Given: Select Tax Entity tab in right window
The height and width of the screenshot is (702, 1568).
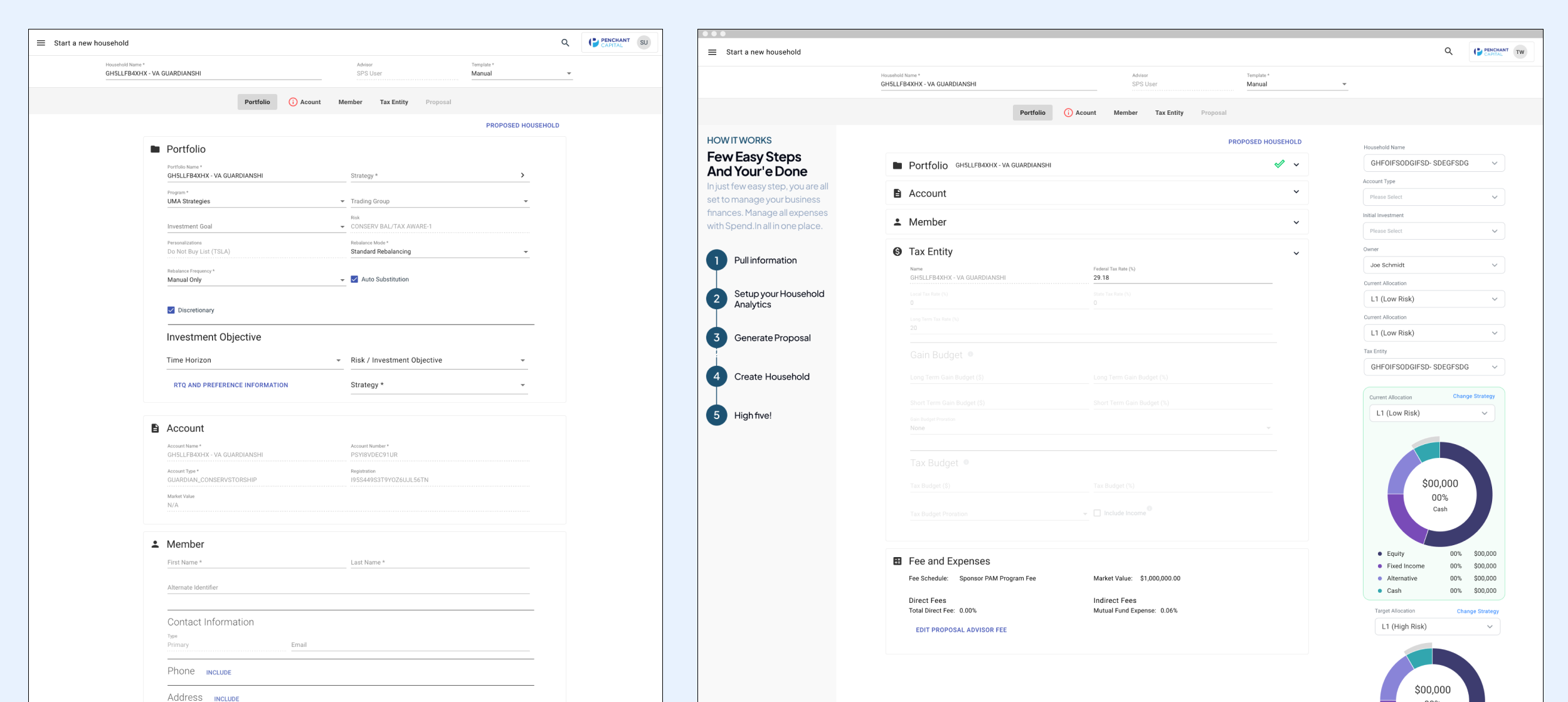Looking at the screenshot, I should [1169, 113].
